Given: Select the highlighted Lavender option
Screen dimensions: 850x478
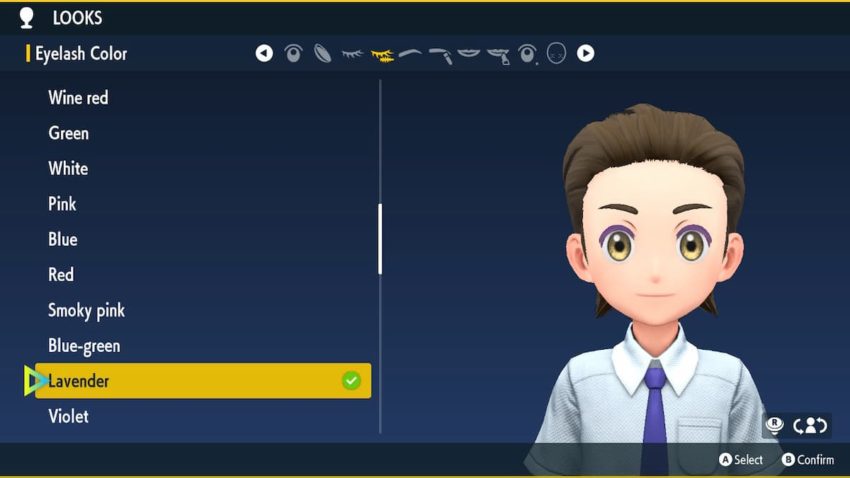Looking at the screenshot, I should (203, 381).
